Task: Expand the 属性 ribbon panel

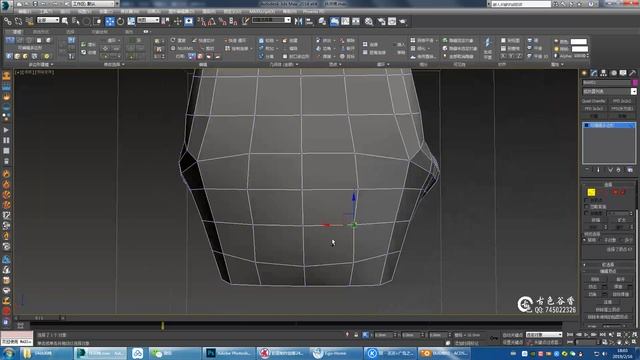Action: (x=557, y=64)
